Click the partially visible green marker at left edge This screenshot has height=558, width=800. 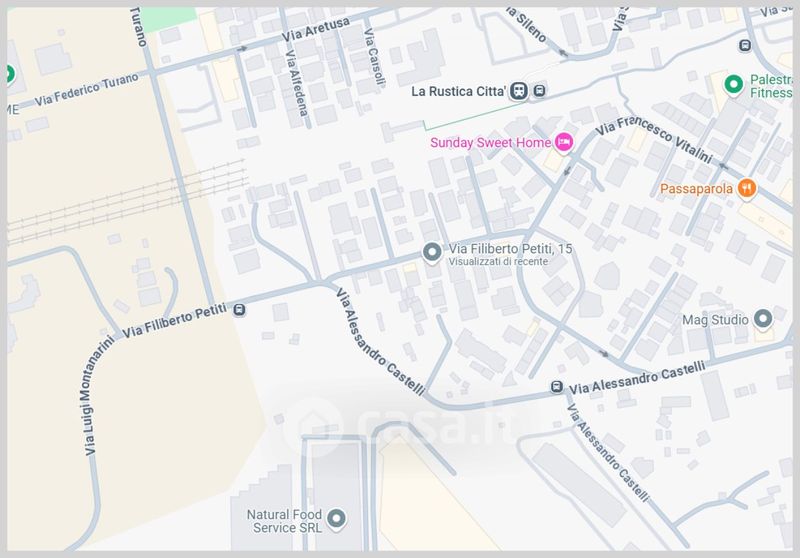pyautogui.click(x=10, y=74)
